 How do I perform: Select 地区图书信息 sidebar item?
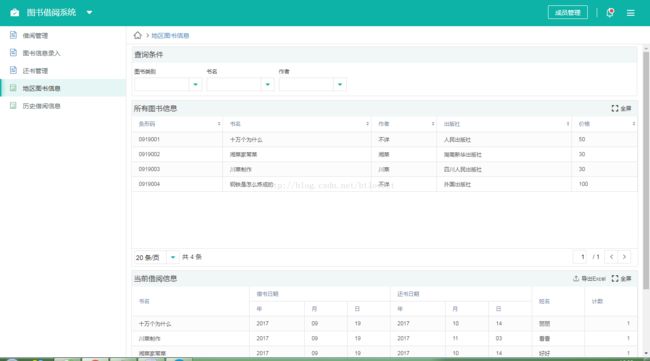point(63,88)
